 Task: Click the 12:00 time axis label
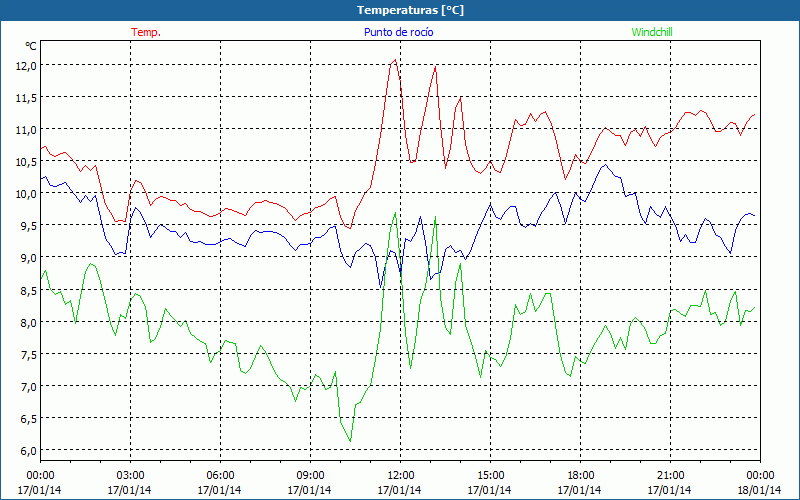point(401,476)
